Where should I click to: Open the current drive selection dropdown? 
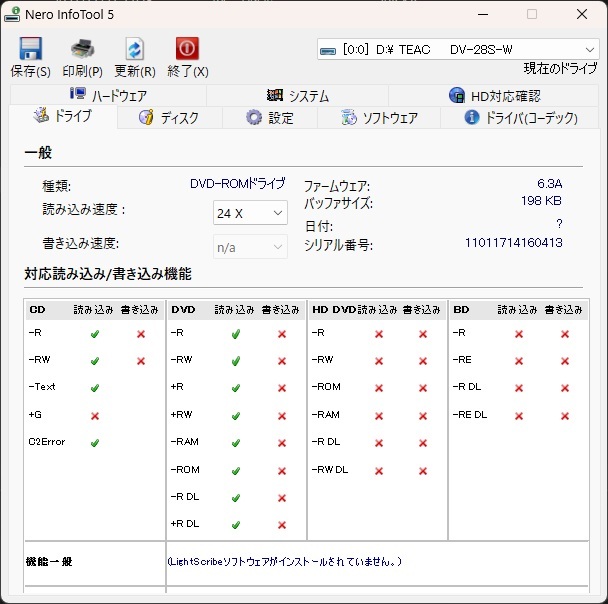(x=458, y=50)
